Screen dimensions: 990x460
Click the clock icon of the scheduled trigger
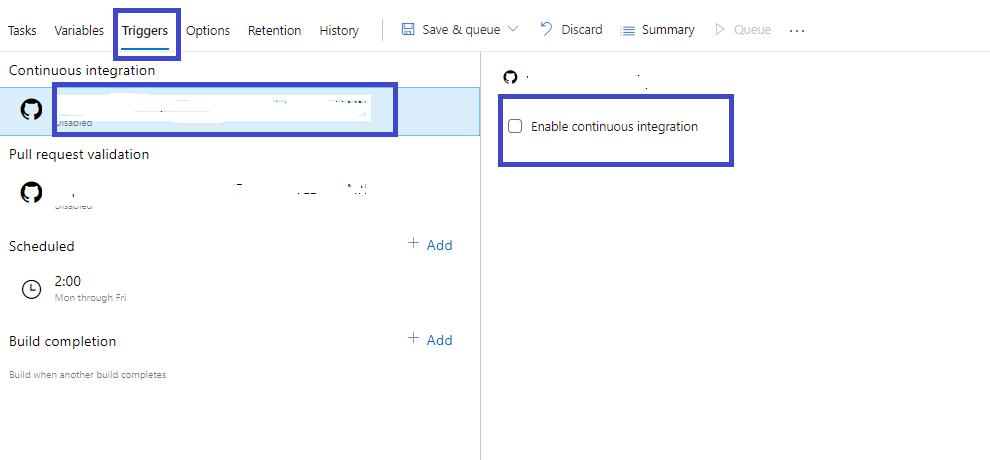32,288
